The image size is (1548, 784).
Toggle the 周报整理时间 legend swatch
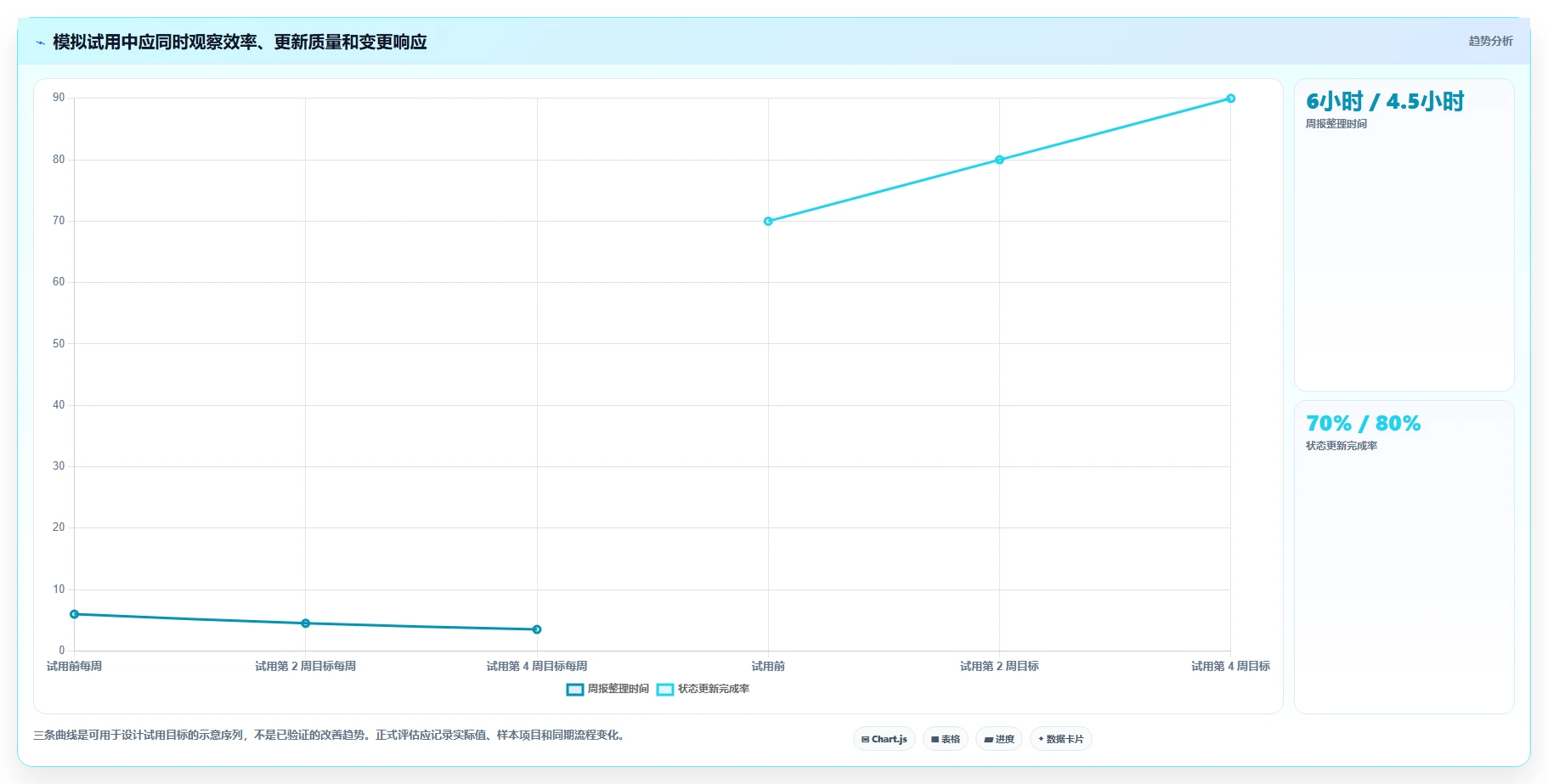(575, 689)
